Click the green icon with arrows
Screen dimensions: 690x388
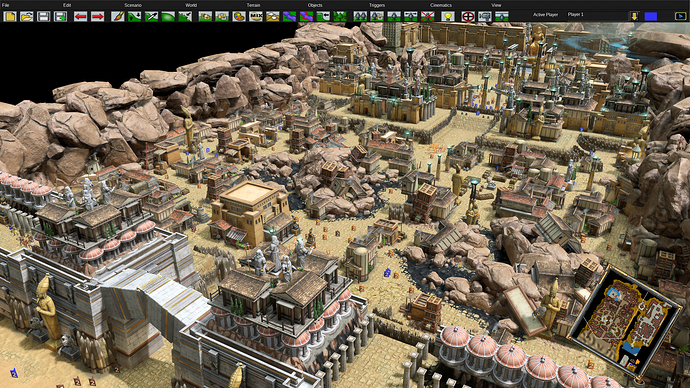323,17
